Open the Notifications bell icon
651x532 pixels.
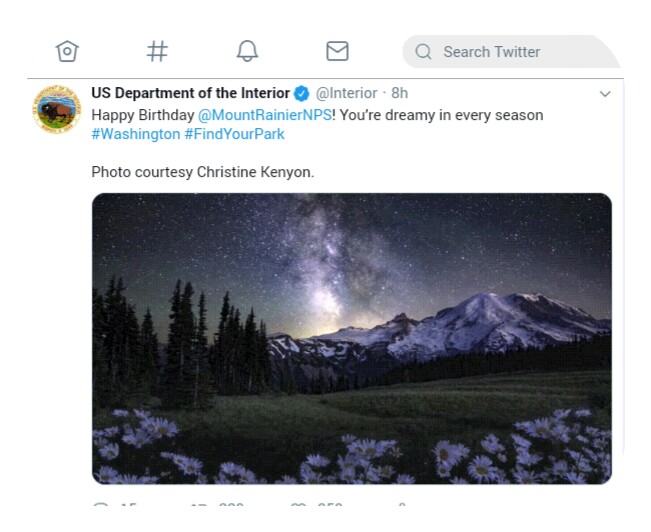(247, 51)
